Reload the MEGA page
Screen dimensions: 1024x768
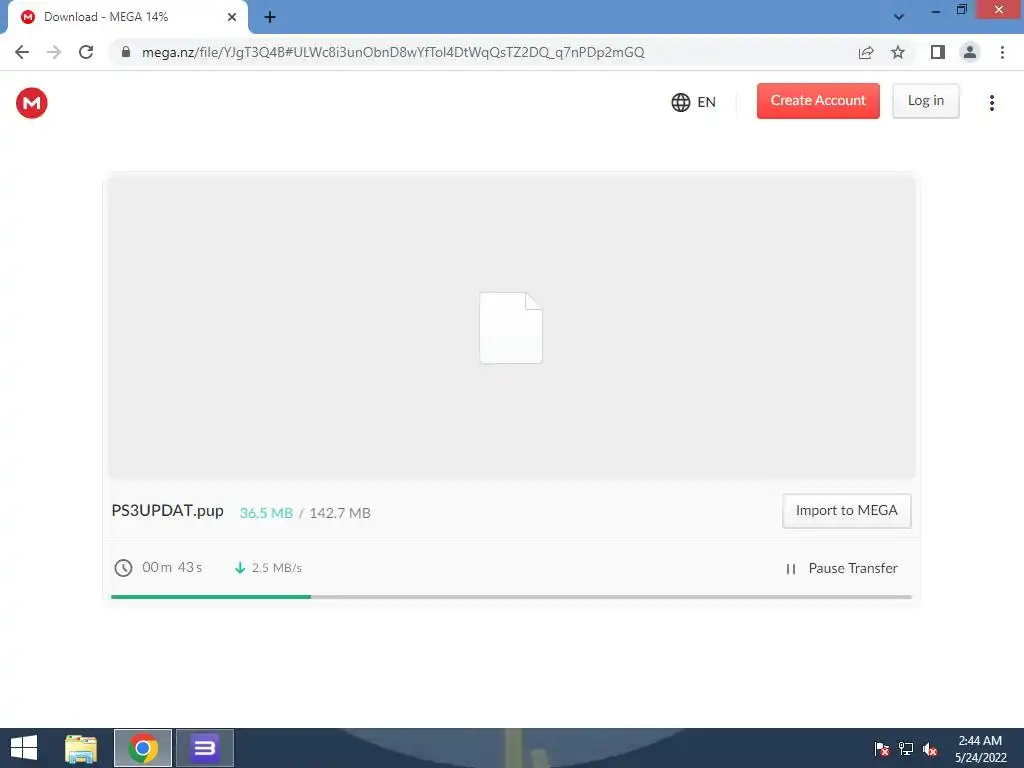[86, 52]
